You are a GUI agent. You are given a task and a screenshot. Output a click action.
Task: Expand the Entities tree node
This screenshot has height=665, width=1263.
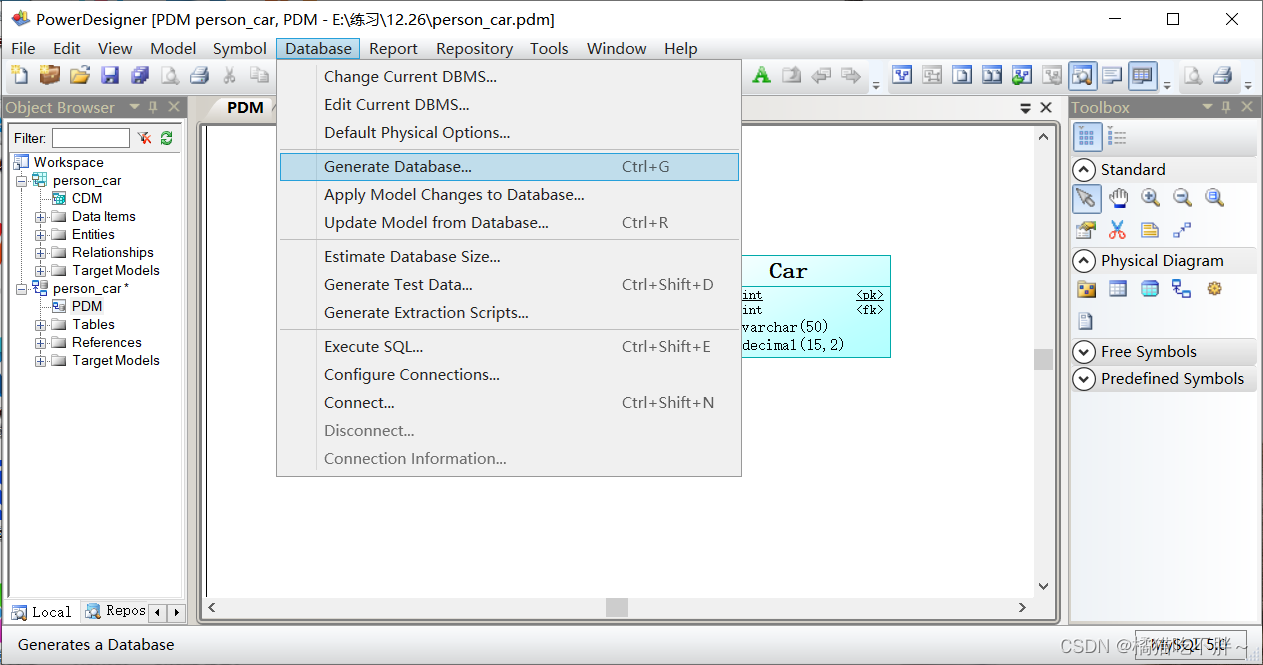tap(41, 235)
